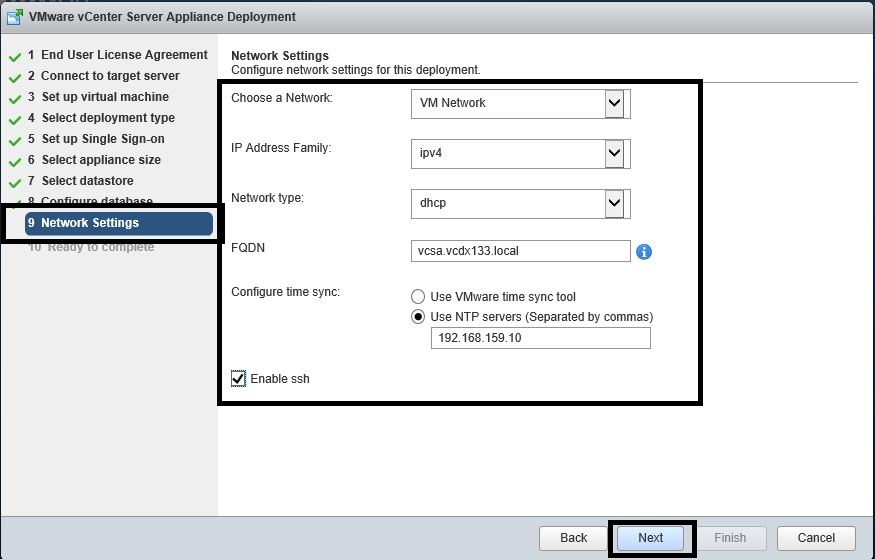Cancel the appliance deployment
The image size is (875, 559).
(x=816, y=538)
